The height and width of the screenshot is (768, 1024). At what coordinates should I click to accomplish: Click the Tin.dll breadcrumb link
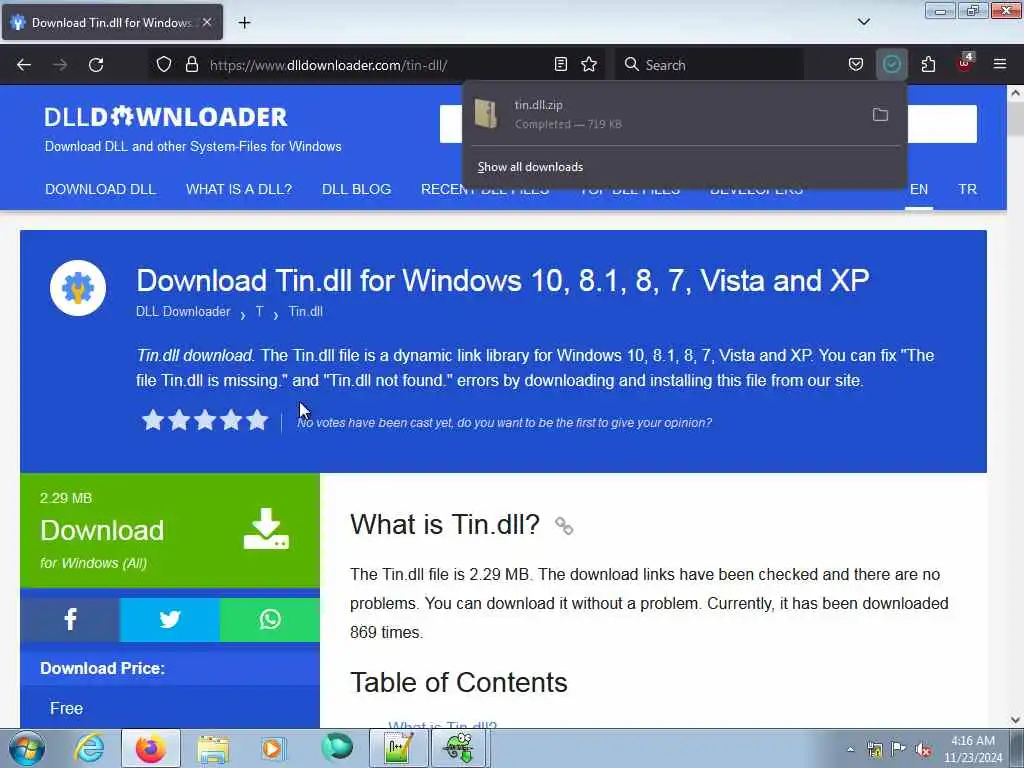coord(306,312)
